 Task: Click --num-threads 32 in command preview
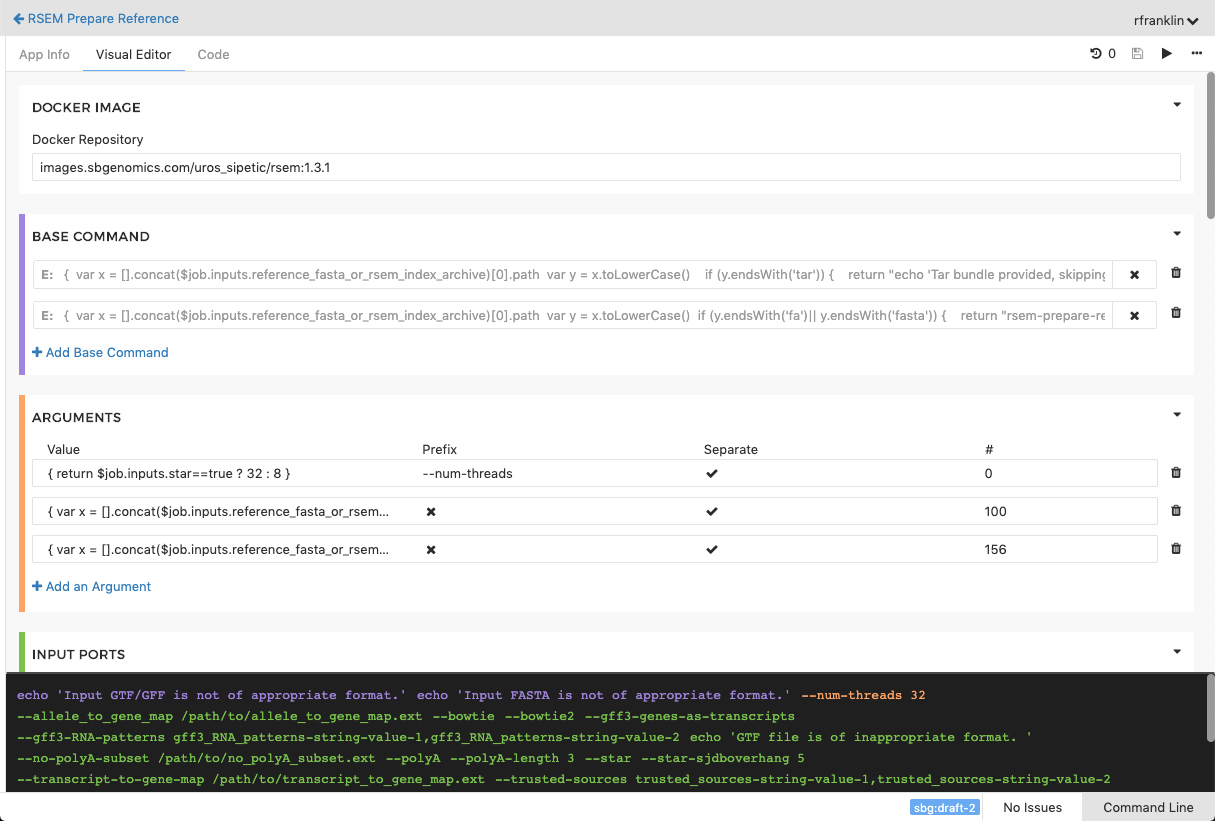click(866, 695)
